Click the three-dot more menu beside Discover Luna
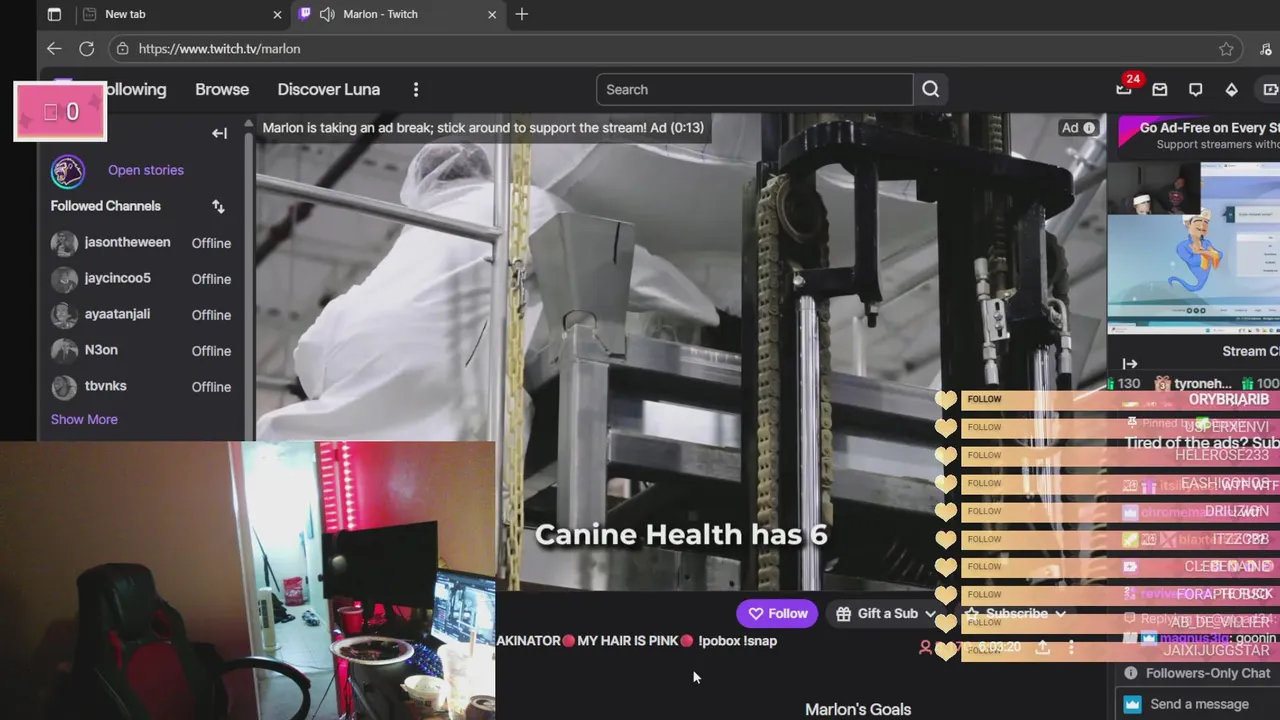The width and height of the screenshot is (1280, 720). pyautogui.click(x=416, y=89)
